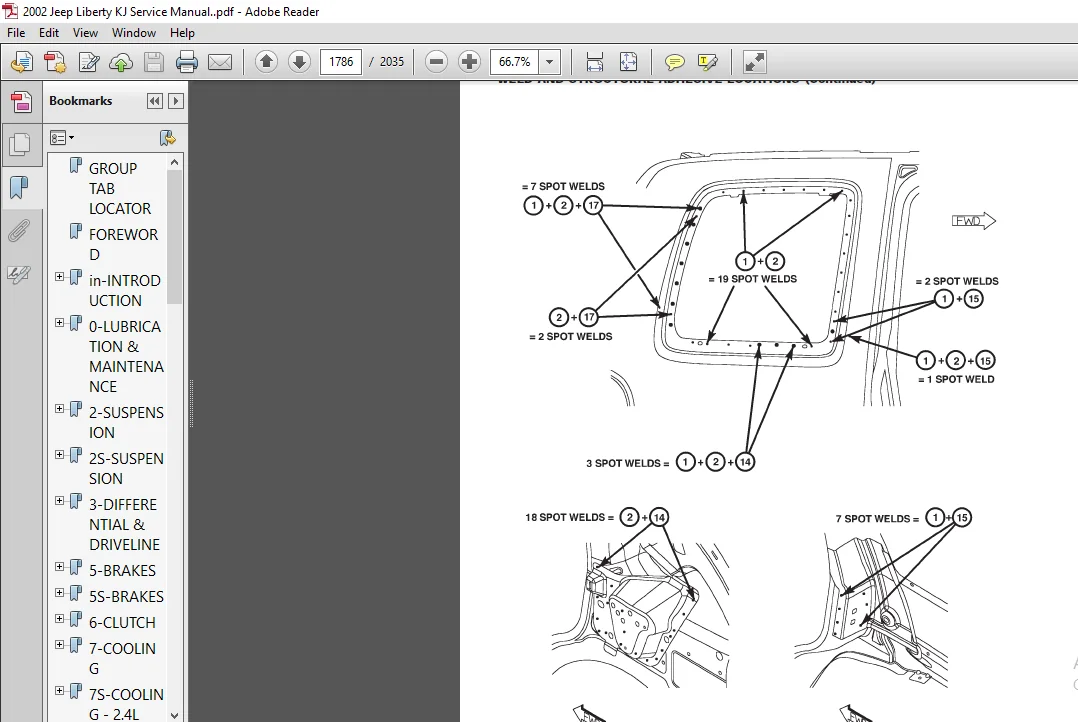1078x722 pixels.
Task: Open the FOREWORD bookmark
Action: tap(123, 245)
